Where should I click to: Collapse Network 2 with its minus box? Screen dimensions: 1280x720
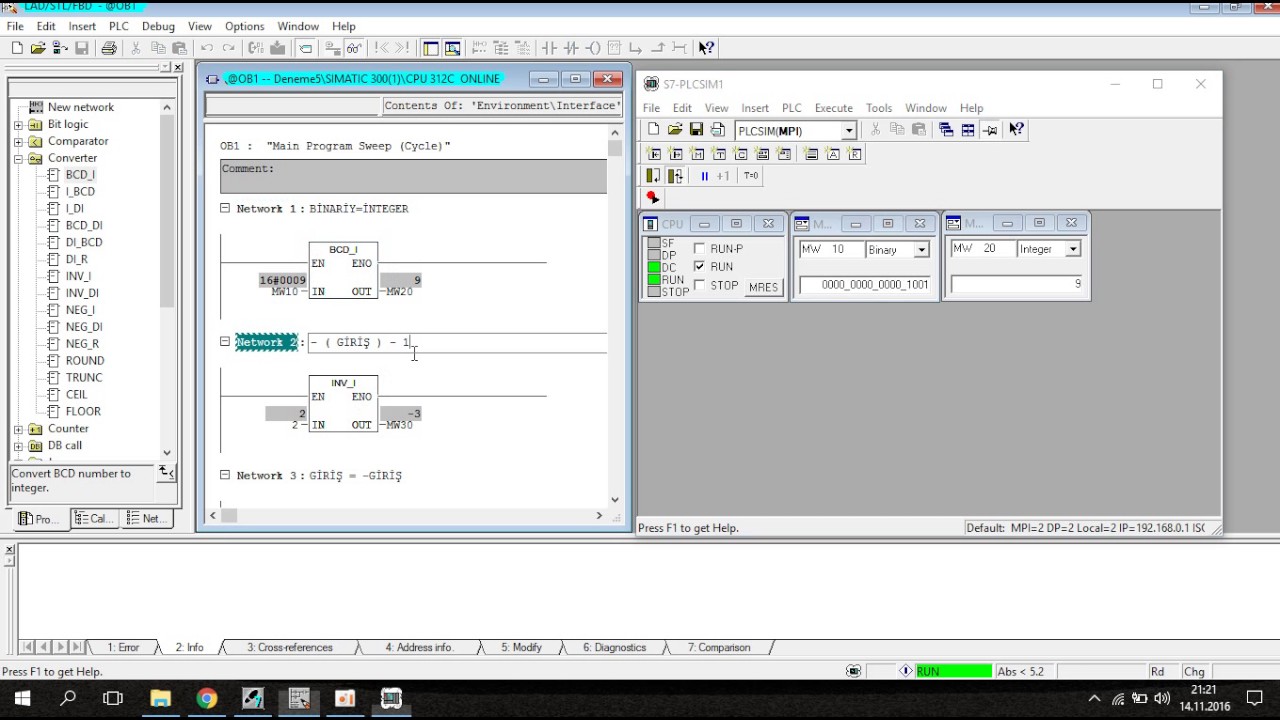click(x=225, y=341)
